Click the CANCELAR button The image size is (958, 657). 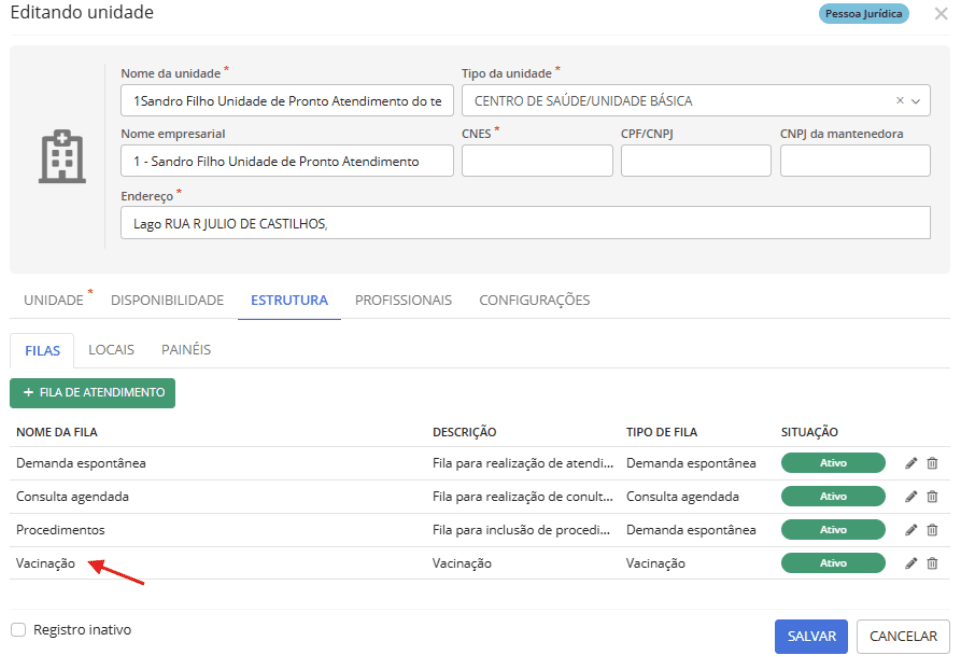point(903,636)
